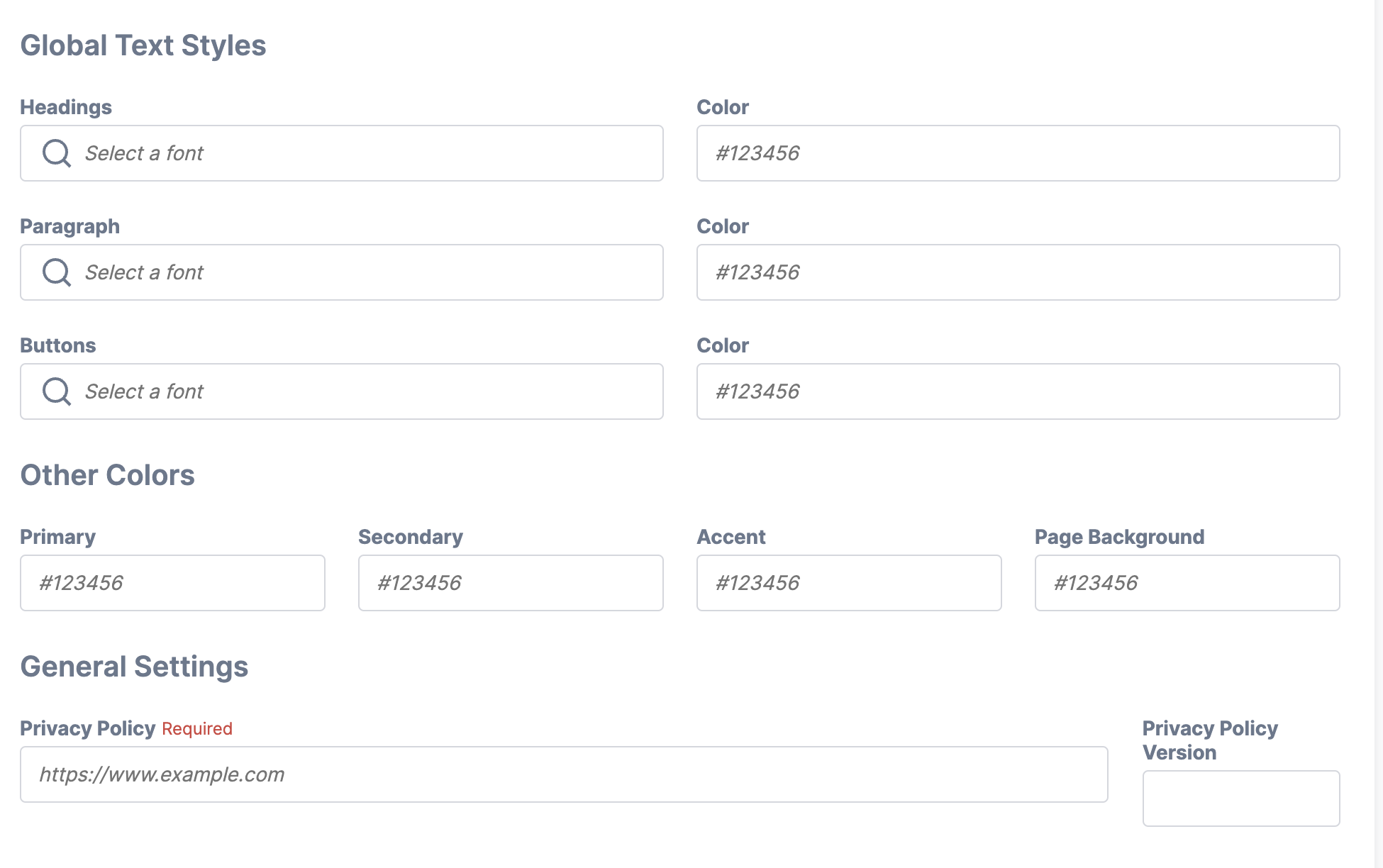Focus the Headings Color hex field
This screenshot has height=868, width=1383.
(1018, 153)
